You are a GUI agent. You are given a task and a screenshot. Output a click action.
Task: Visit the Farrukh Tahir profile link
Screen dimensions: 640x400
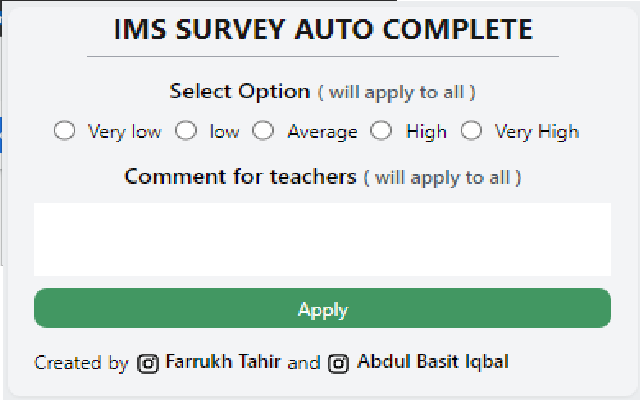pyautogui.click(x=223, y=362)
